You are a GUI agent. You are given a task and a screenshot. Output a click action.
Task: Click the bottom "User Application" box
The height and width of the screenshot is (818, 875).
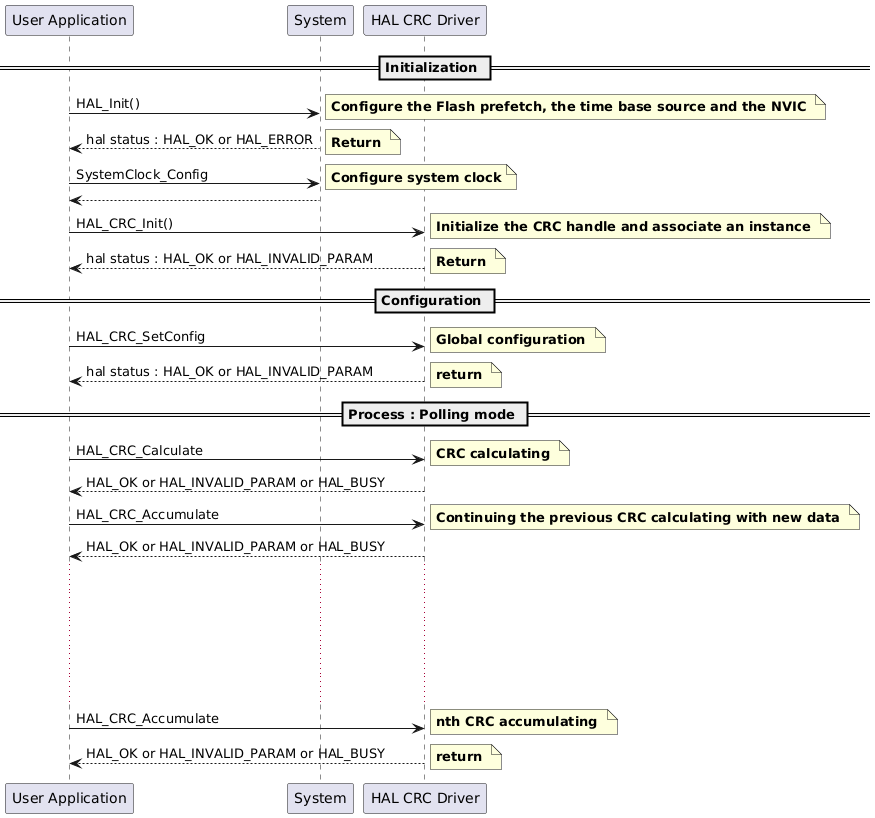pos(68,798)
